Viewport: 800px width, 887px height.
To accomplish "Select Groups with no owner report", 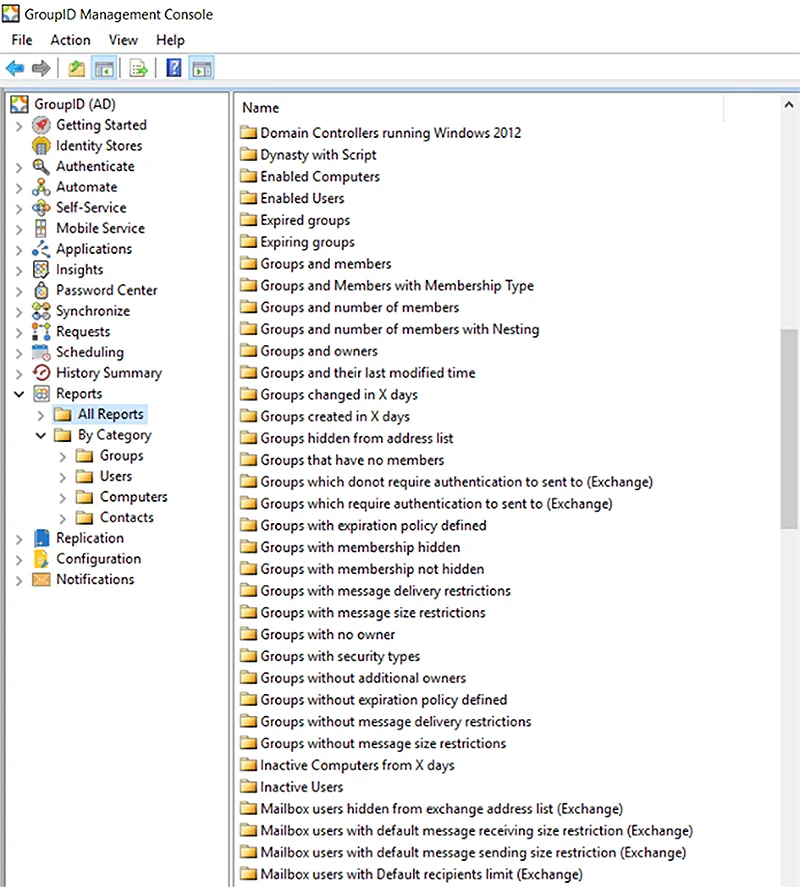I will pyautogui.click(x=328, y=635).
